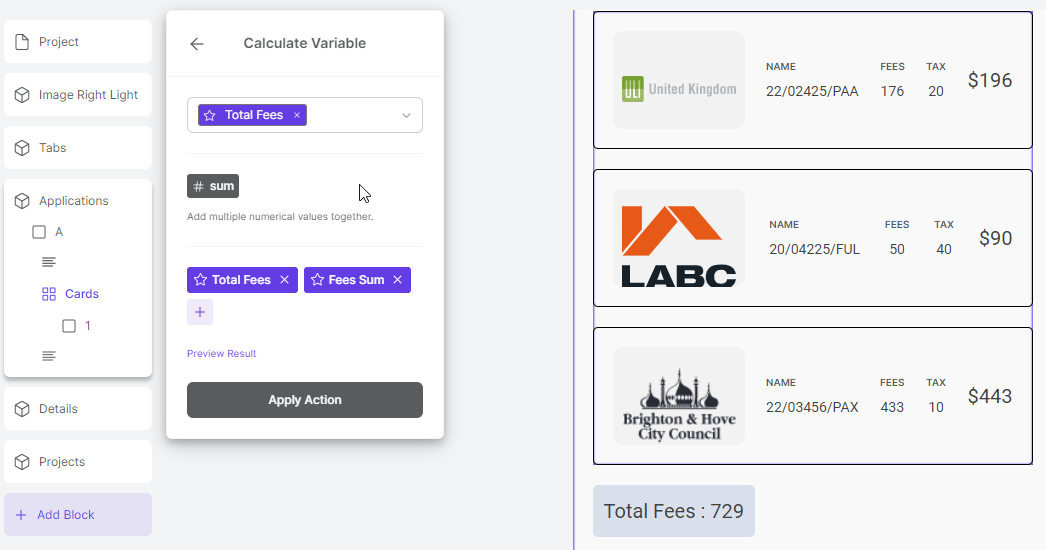Image resolution: width=1046 pixels, height=550 pixels.
Task: Select the first text element icon under A
Action: coord(49,262)
